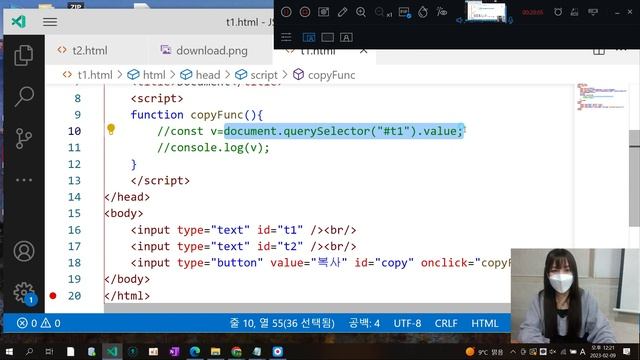Change the CRLF end-of-line sequence
This screenshot has height=360, width=640.
point(446,323)
